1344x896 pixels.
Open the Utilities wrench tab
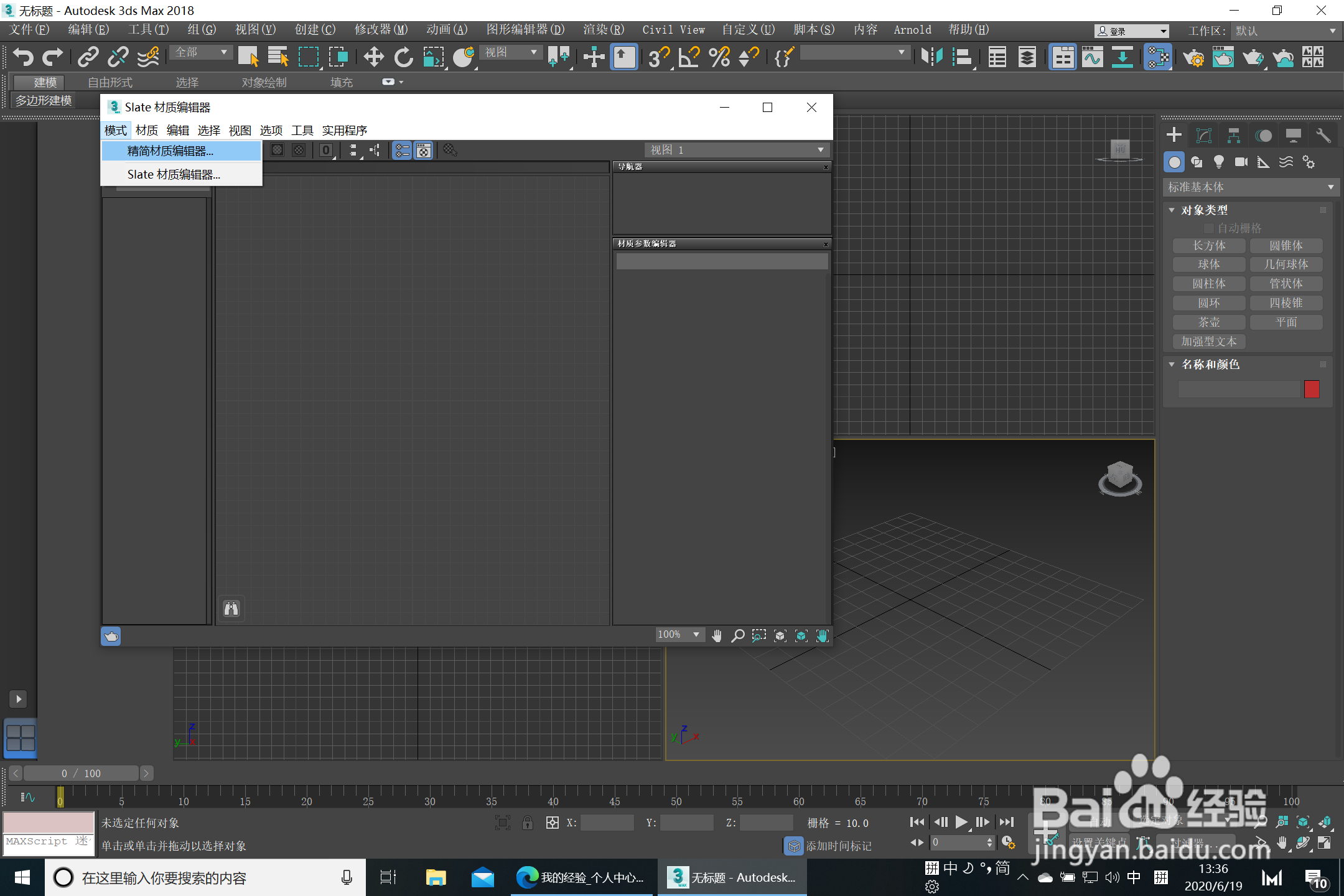[1323, 135]
